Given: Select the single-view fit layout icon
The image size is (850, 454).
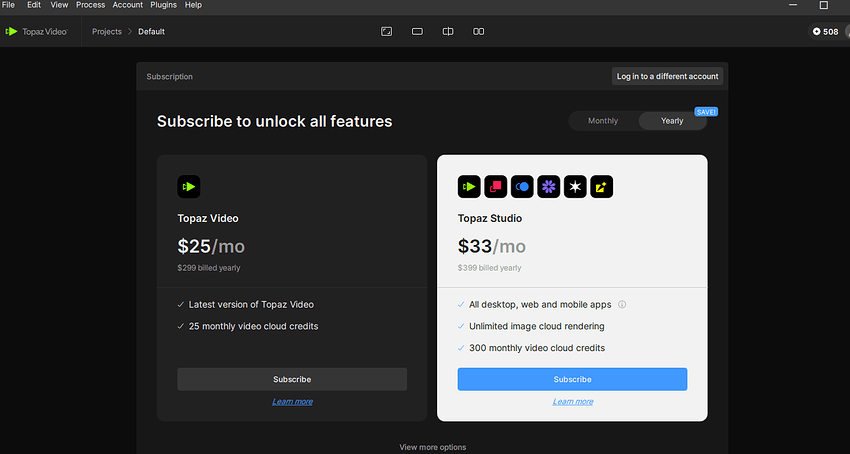Looking at the screenshot, I should [x=387, y=31].
